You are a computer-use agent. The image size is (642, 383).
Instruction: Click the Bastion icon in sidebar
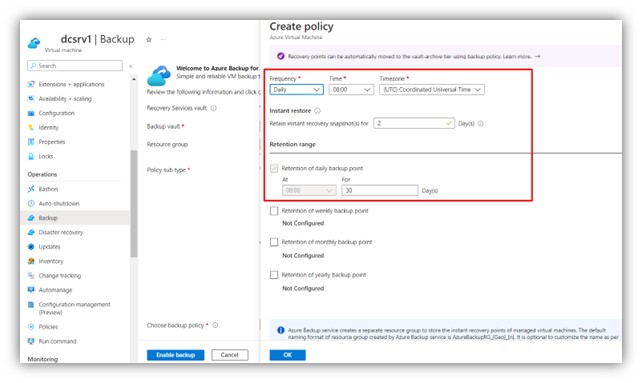tap(31, 189)
